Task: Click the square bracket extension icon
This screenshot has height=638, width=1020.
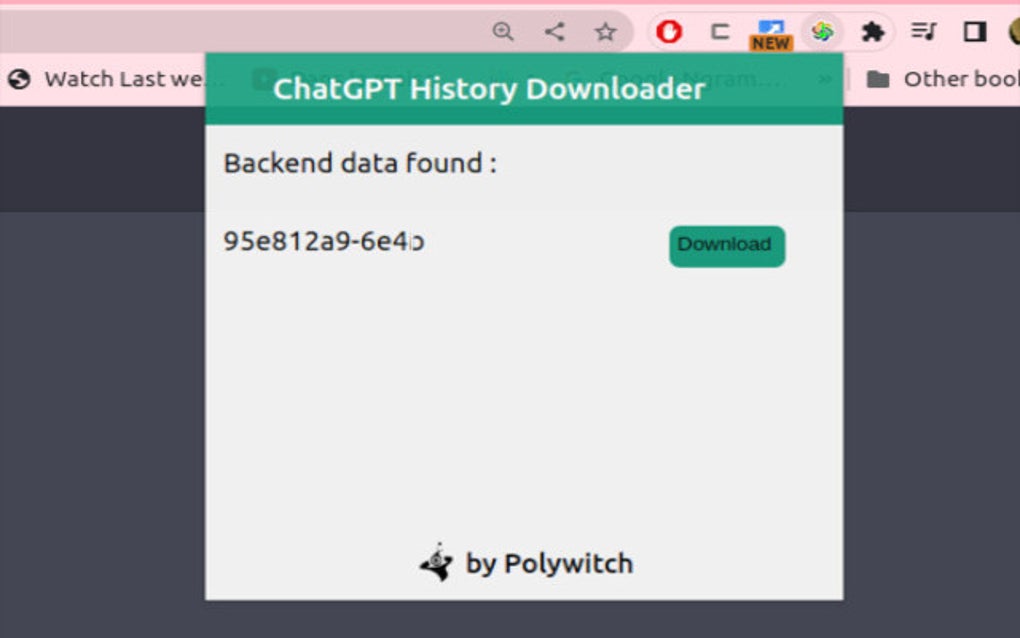Action: point(720,32)
